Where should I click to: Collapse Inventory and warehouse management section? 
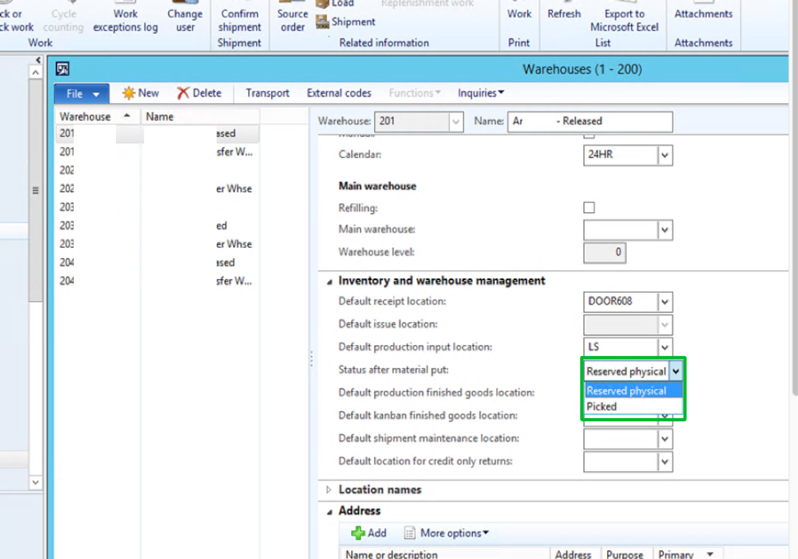329,282
